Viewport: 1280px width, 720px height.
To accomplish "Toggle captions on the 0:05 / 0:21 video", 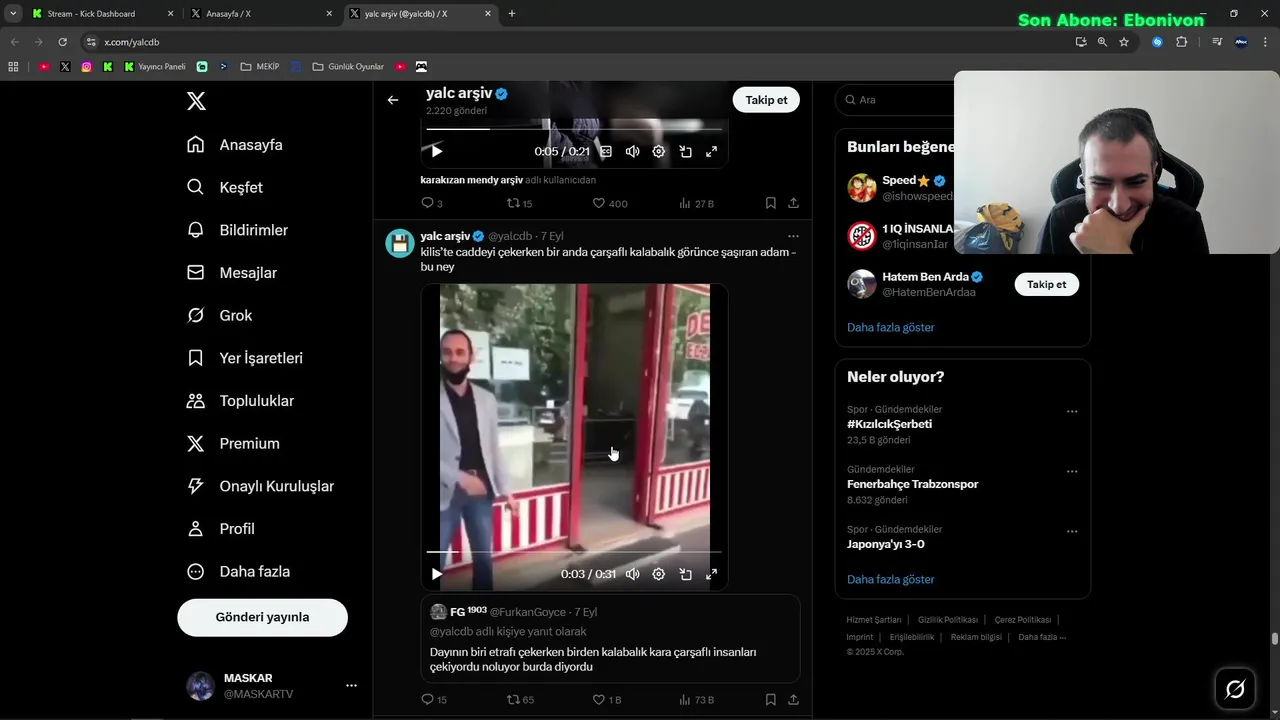I will (605, 151).
